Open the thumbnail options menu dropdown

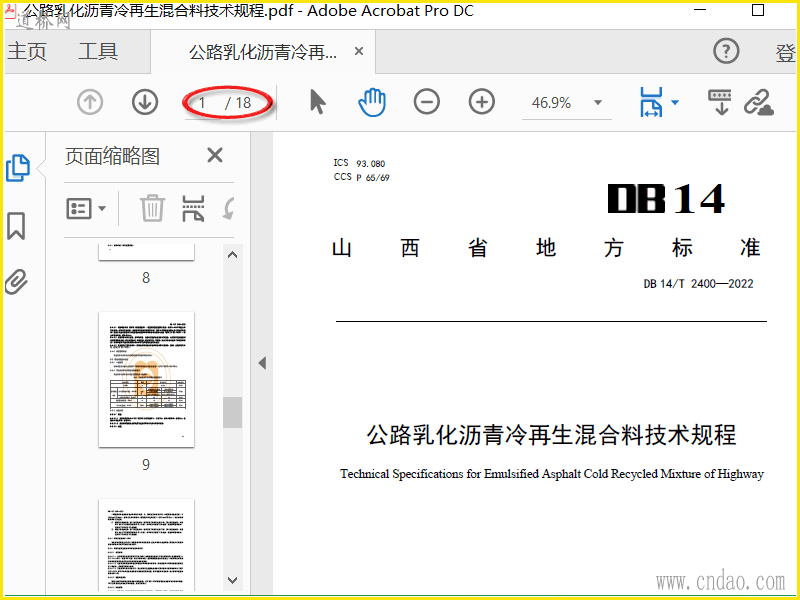click(86, 209)
